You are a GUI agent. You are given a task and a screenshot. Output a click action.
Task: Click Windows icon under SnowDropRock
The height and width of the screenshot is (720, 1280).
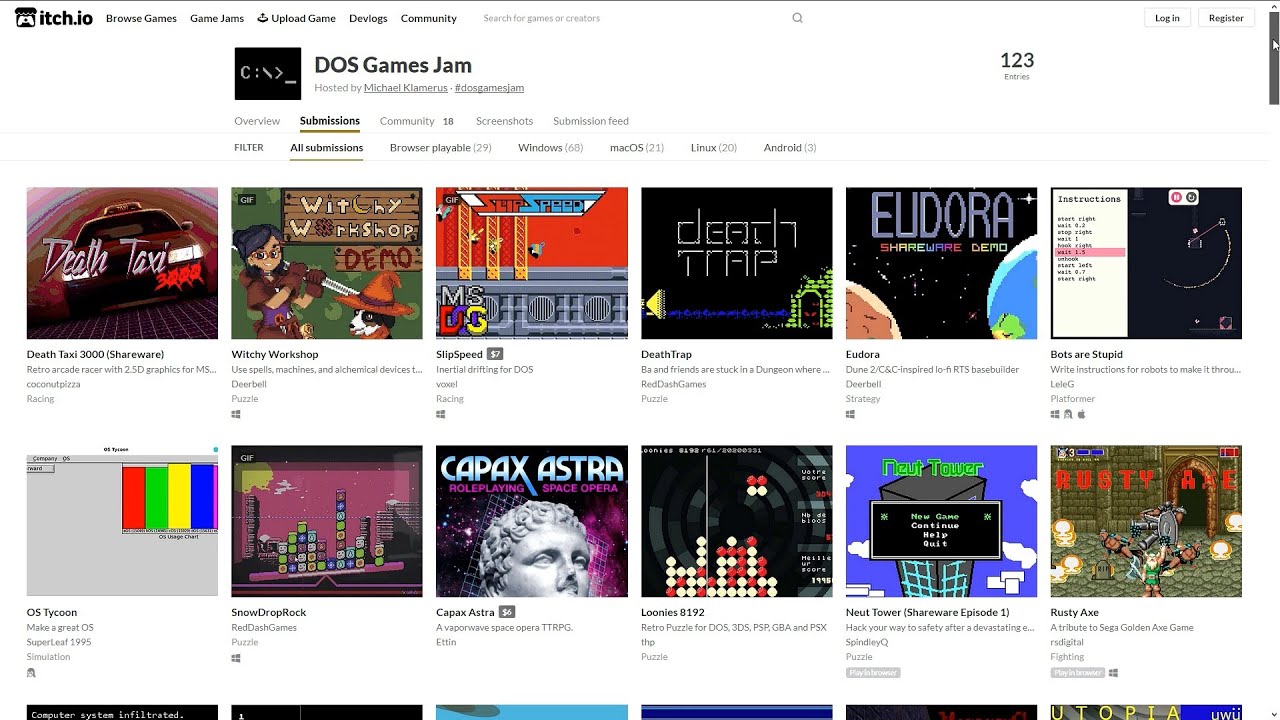point(236,658)
